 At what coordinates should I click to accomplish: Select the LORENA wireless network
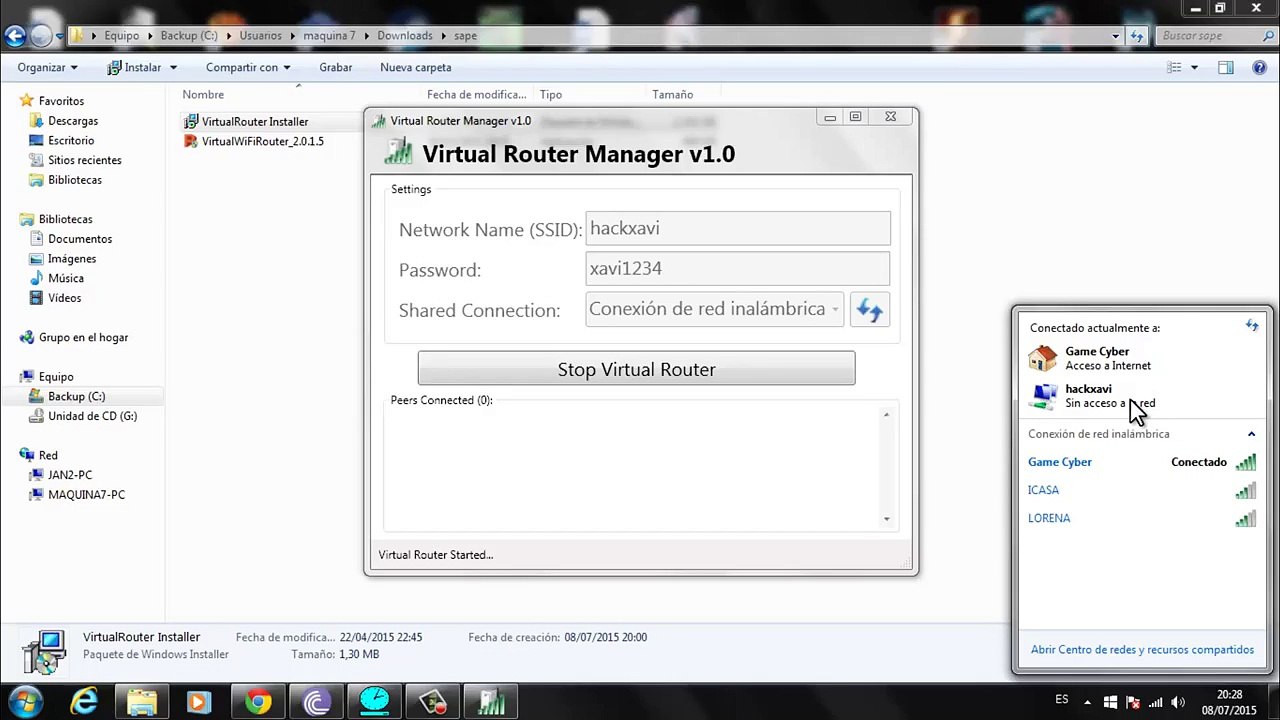click(x=1142, y=518)
